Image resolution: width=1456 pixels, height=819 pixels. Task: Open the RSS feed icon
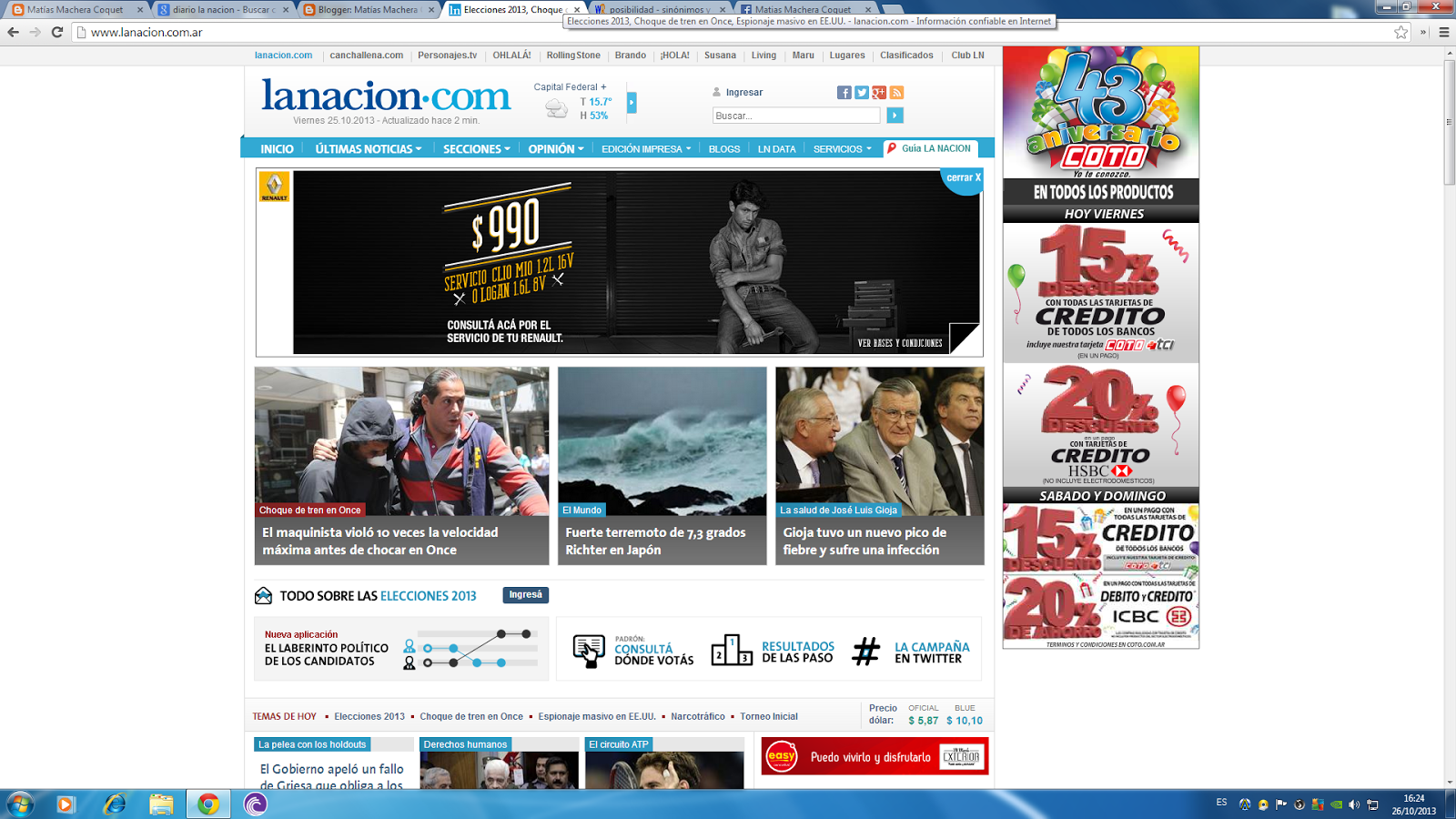pyautogui.click(x=896, y=93)
